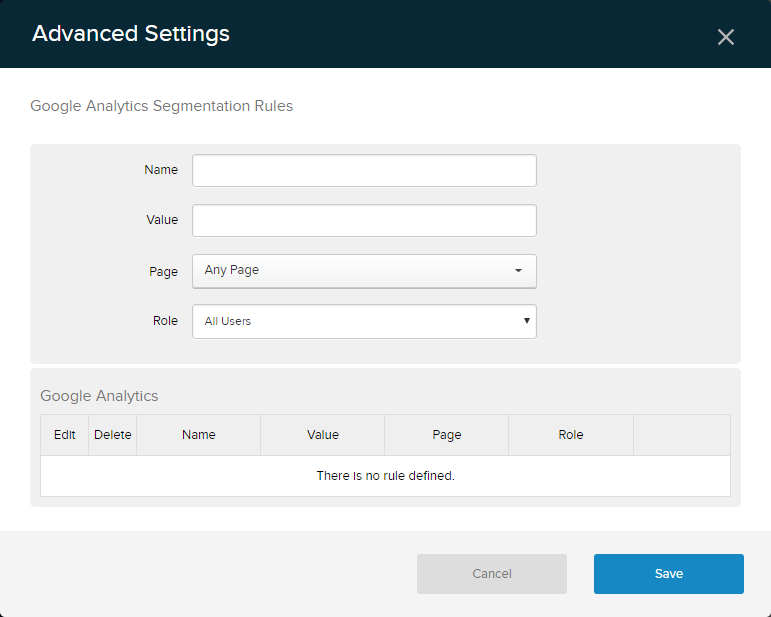Click the Name column header in table
The height and width of the screenshot is (617, 771).
point(199,435)
